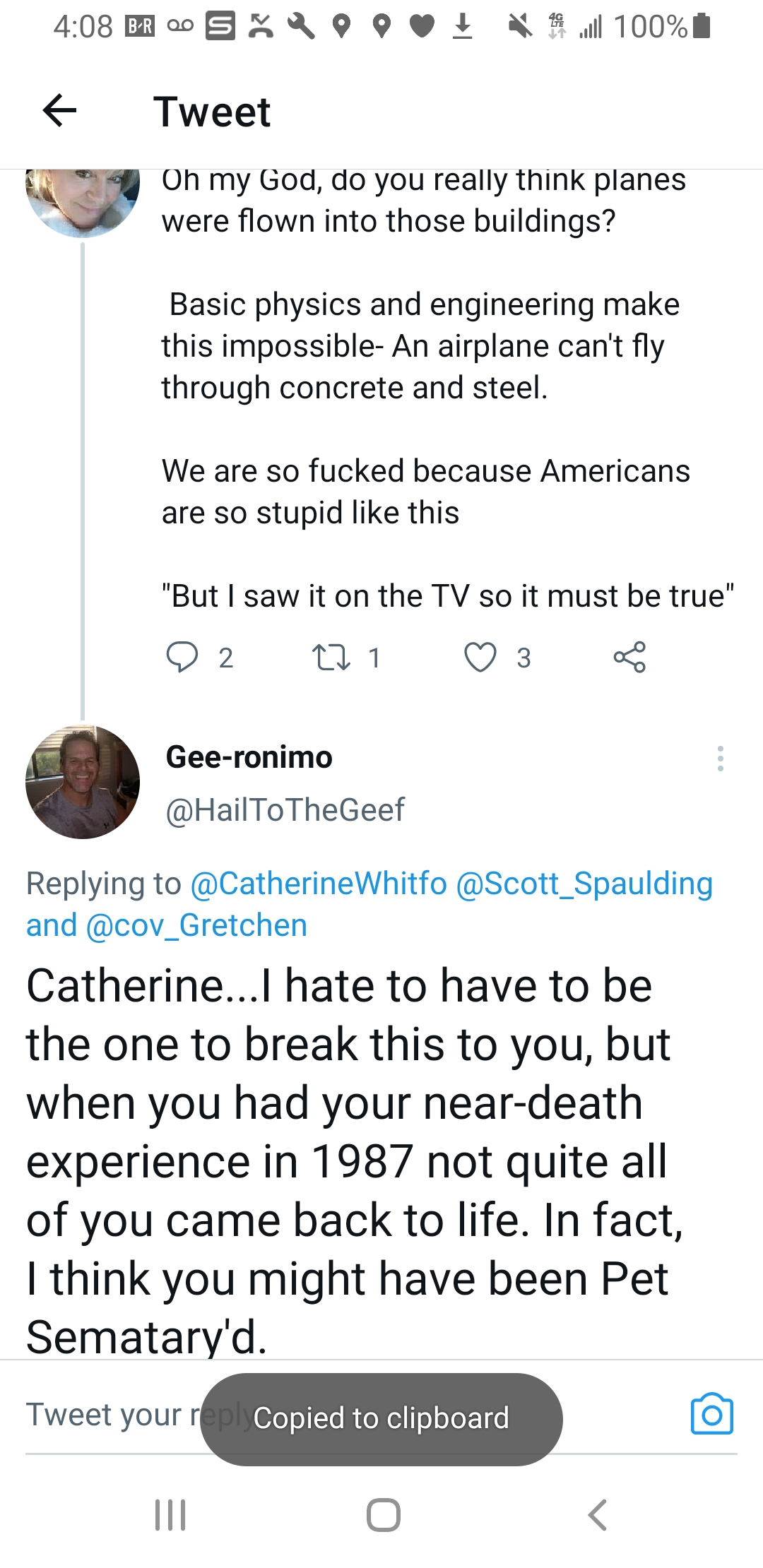
Task: Open the three-dot menu on Gee-ronimo's tweet
Action: coord(720,759)
